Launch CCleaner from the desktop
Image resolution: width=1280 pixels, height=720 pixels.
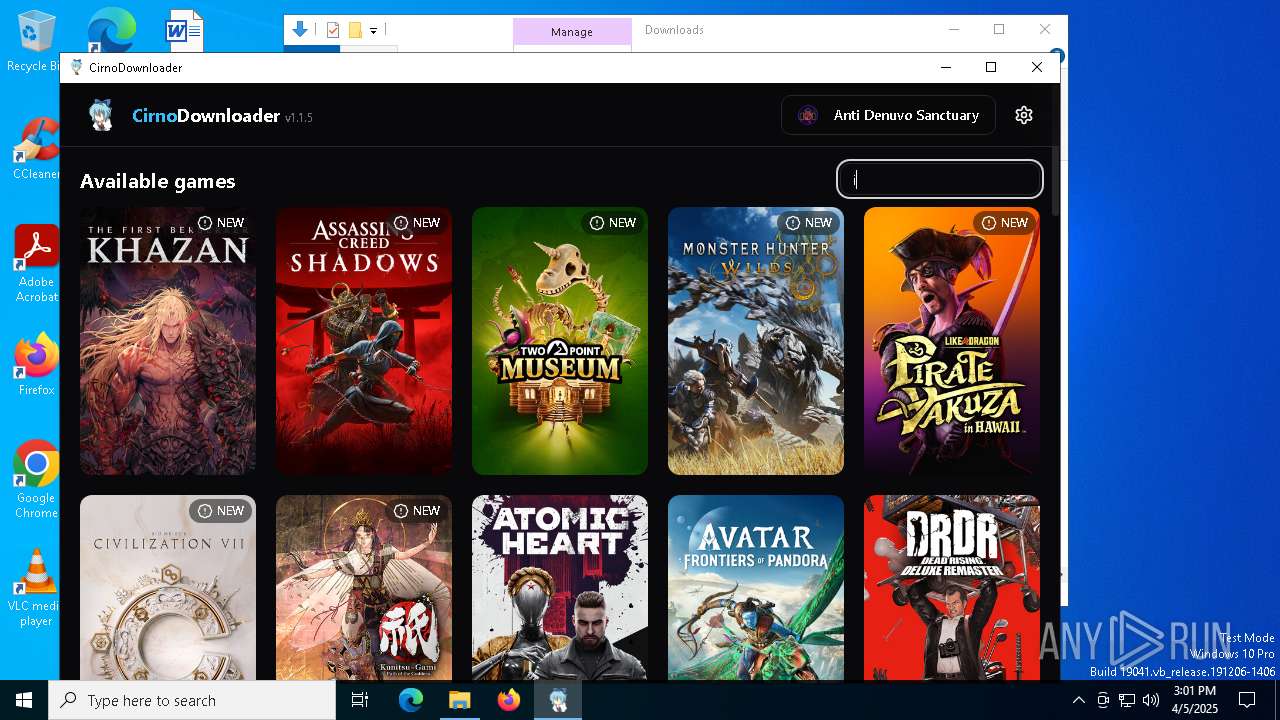[x=36, y=149]
